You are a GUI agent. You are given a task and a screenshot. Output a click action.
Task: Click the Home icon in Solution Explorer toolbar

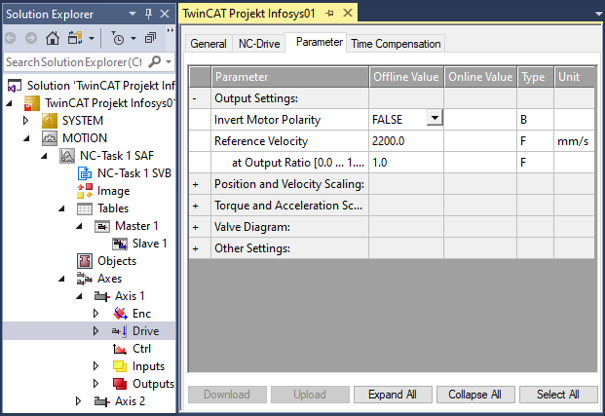point(52,38)
